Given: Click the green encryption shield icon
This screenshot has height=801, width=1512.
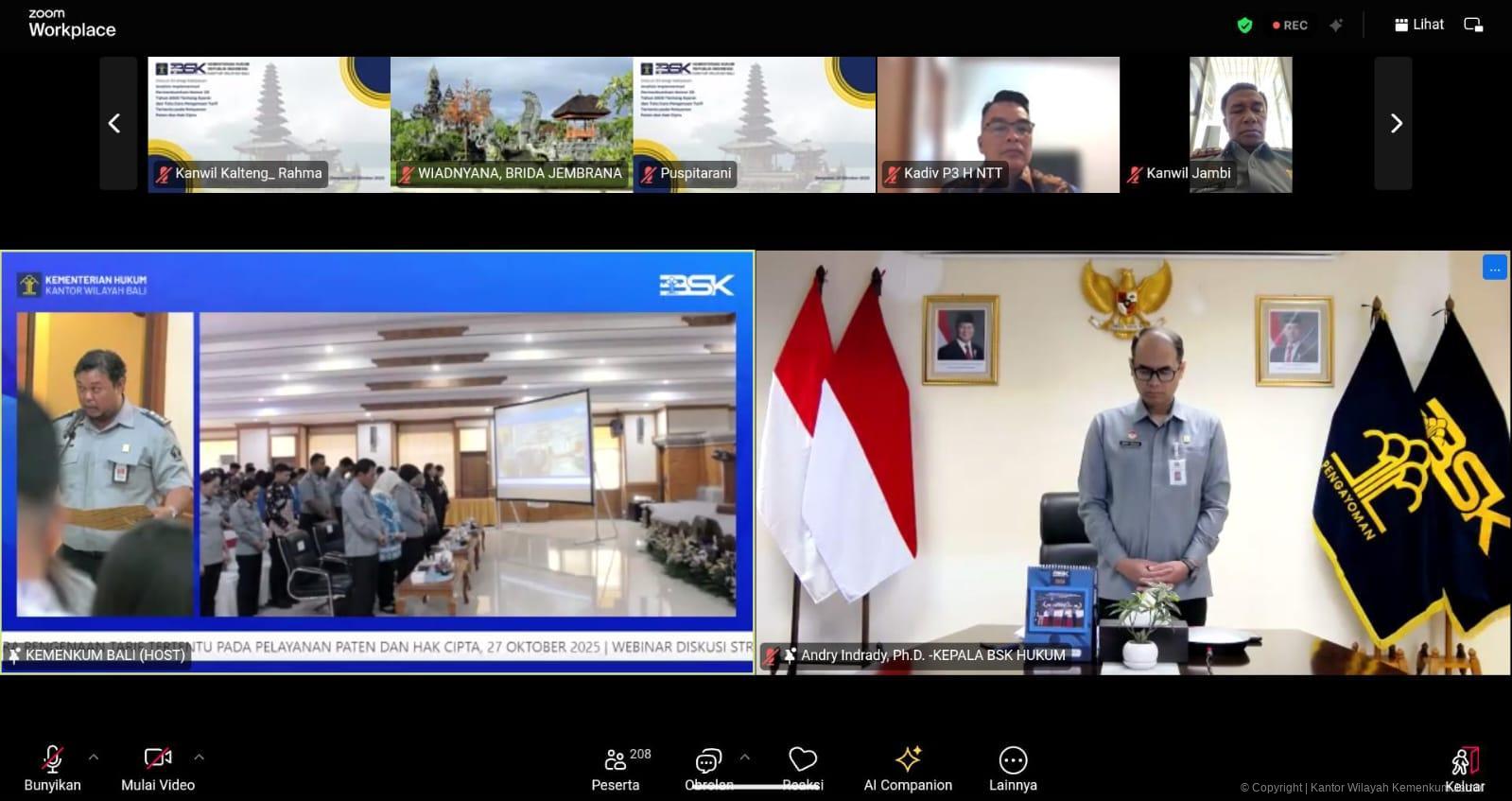Looking at the screenshot, I should (1245, 26).
